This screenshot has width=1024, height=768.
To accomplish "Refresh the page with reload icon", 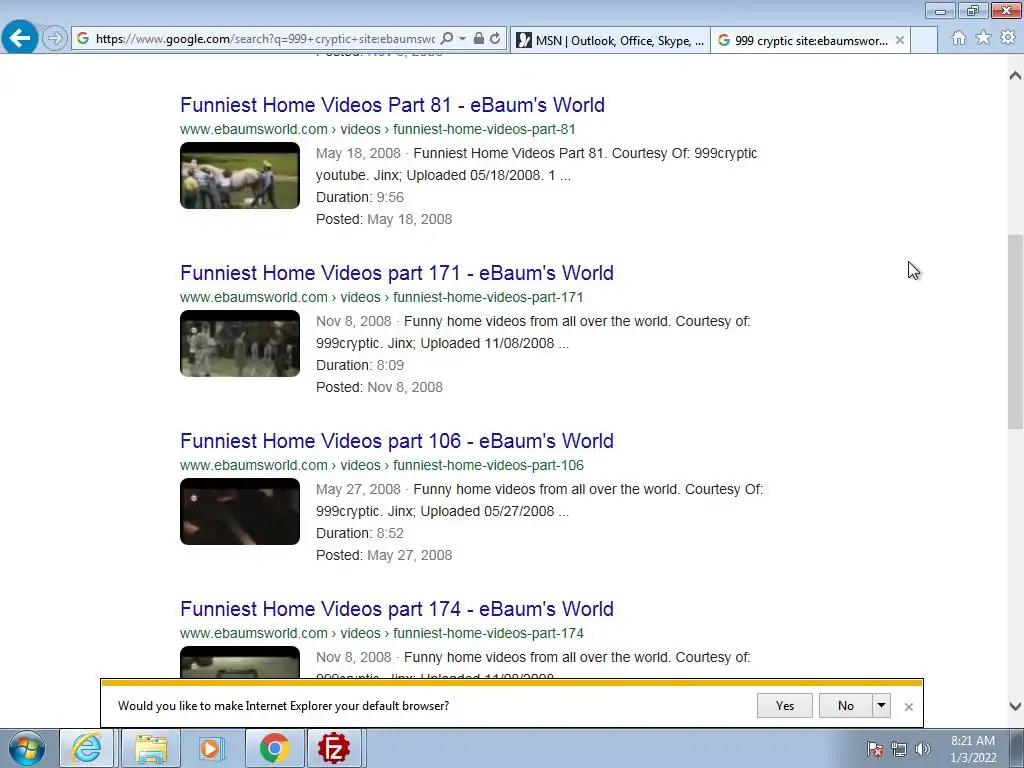I will (x=496, y=39).
